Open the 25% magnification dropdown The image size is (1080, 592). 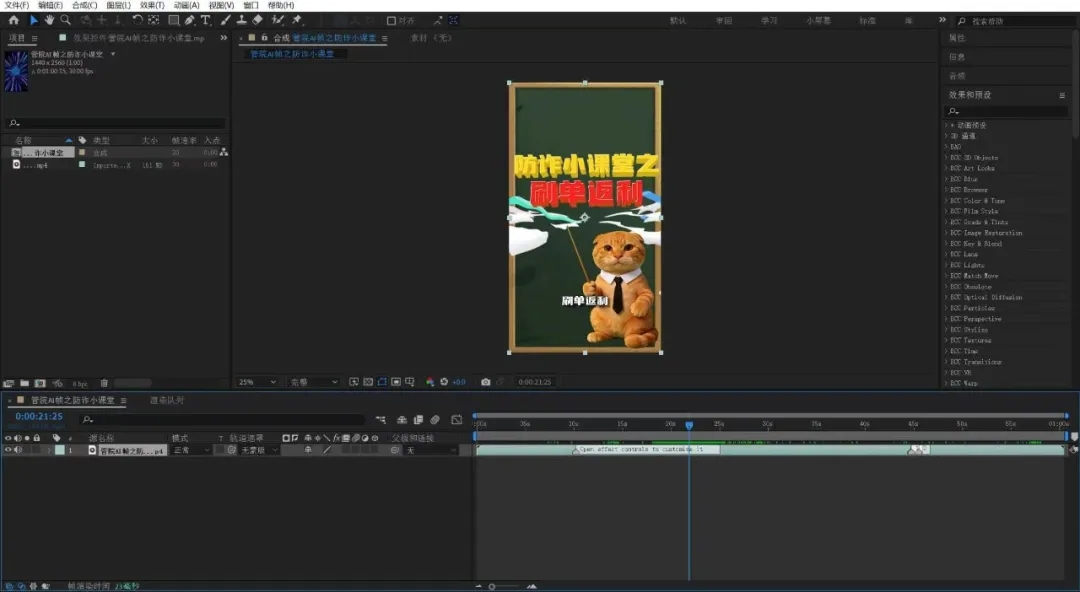click(x=257, y=382)
